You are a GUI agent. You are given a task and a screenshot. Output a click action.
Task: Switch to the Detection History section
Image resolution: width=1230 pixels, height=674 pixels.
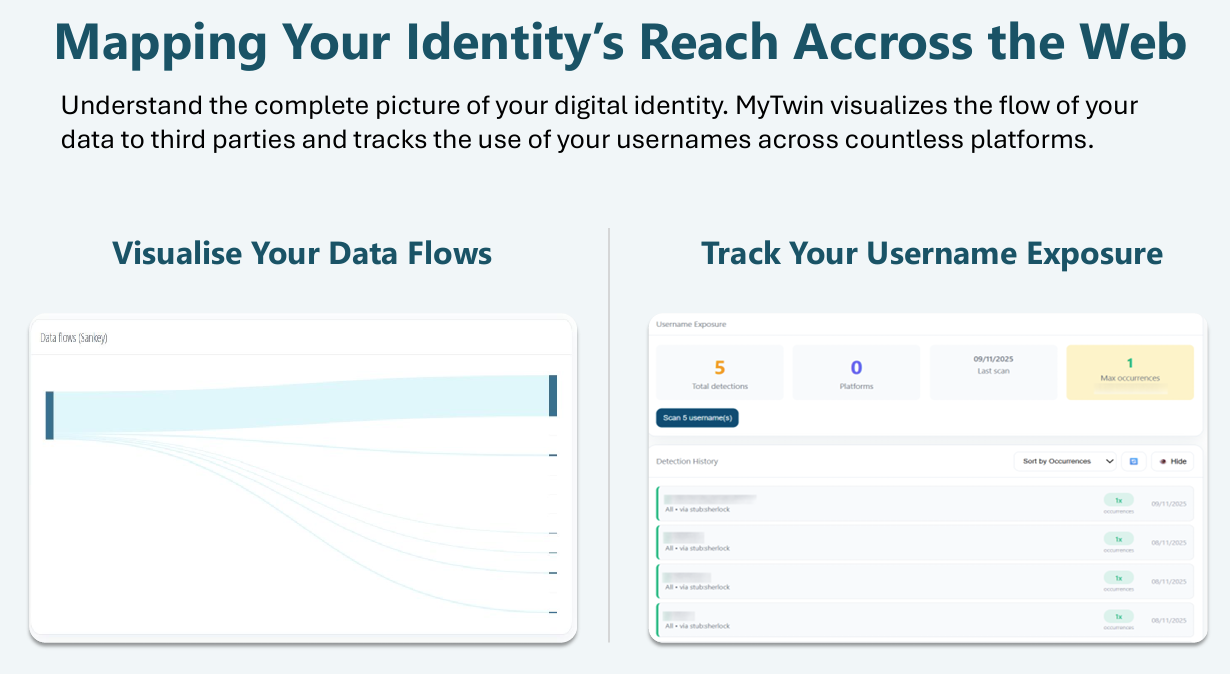(686, 461)
